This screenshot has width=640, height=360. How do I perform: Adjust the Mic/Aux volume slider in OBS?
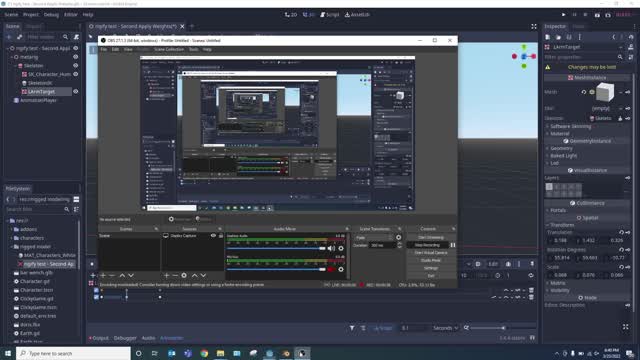click(x=276, y=269)
